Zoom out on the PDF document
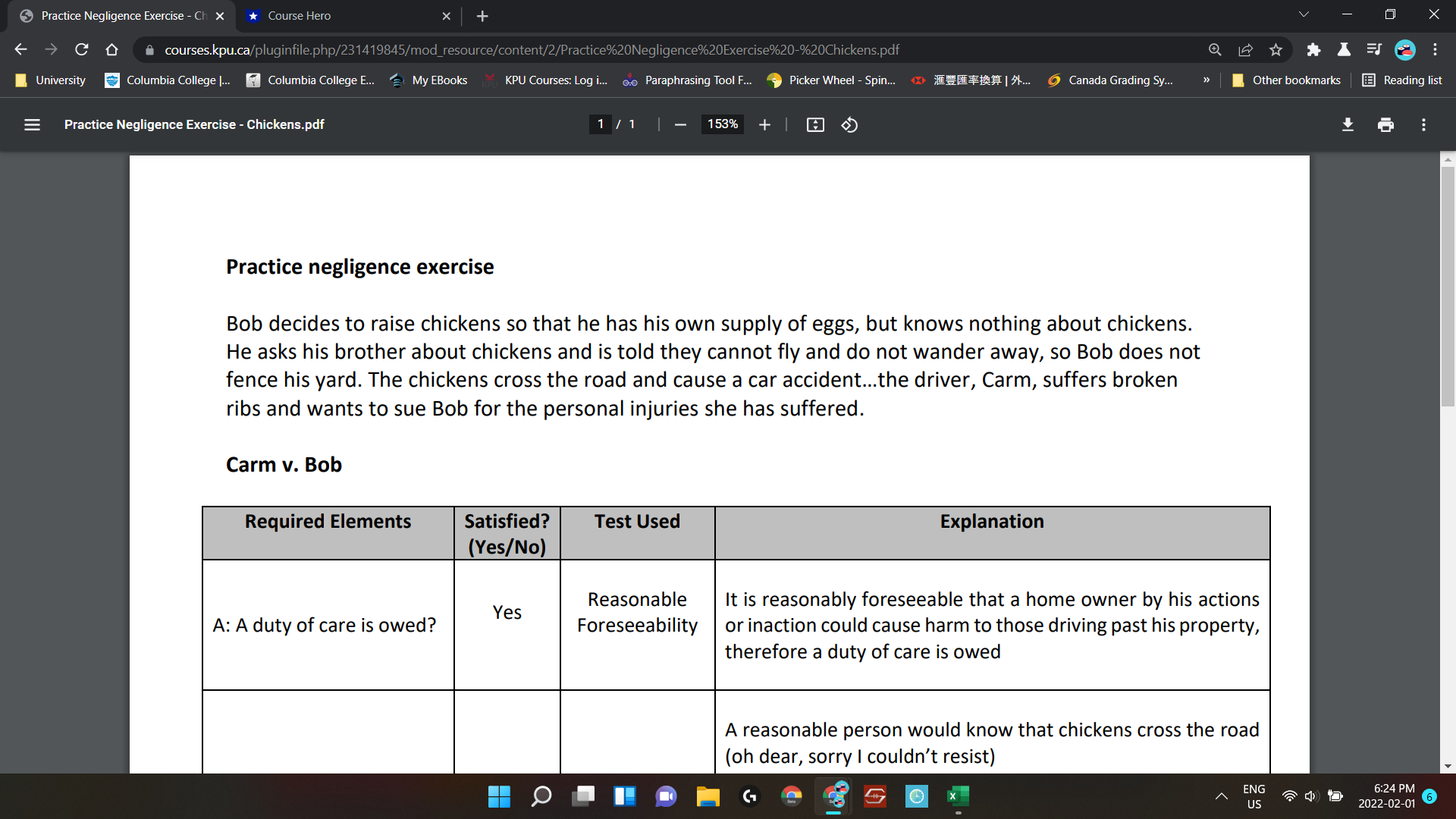This screenshot has width=1456, height=819. [680, 124]
